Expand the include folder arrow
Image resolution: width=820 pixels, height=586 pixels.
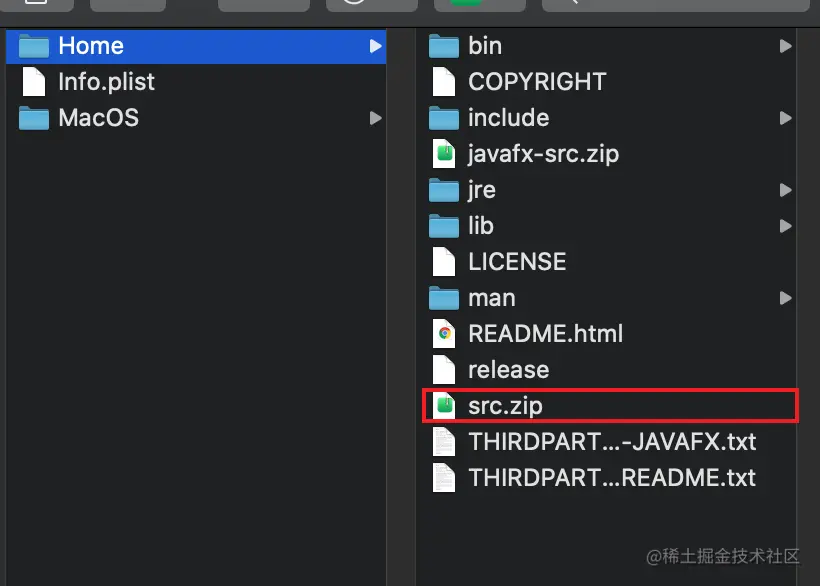(x=785, y=118)
